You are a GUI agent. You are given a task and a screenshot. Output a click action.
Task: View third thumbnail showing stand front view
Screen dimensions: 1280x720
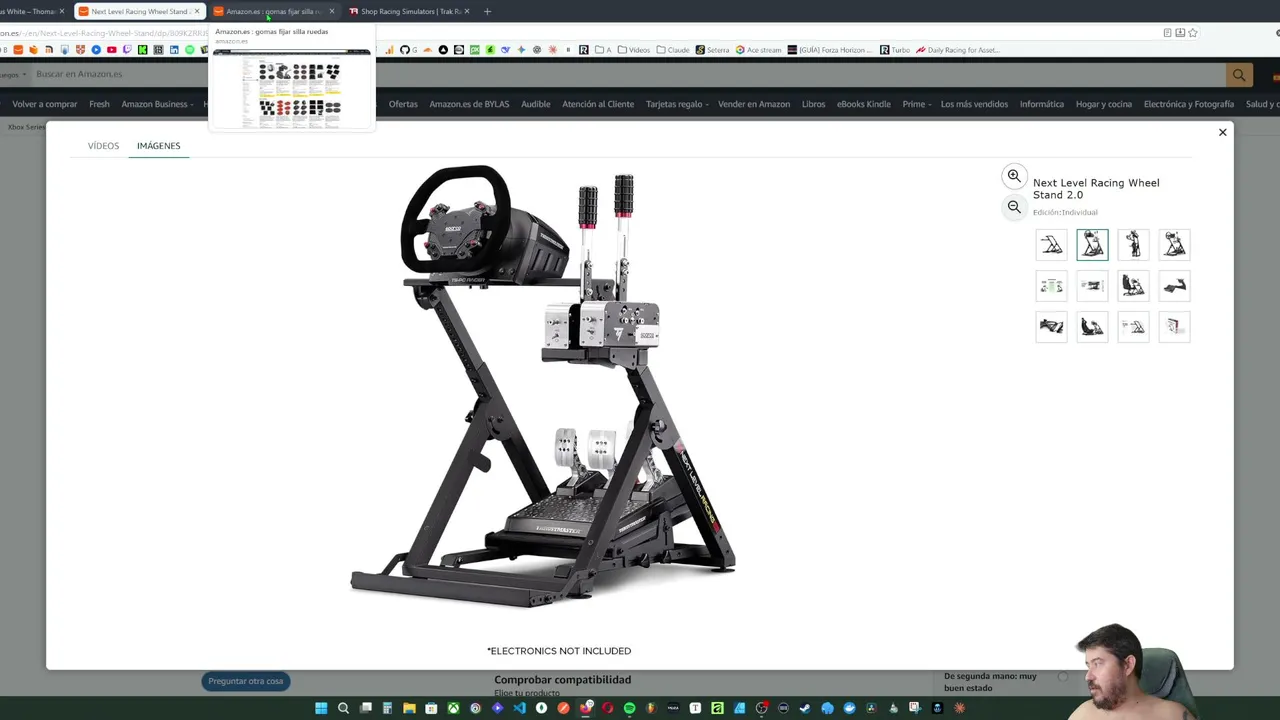pyautogui.click(x=1133, y=244)
